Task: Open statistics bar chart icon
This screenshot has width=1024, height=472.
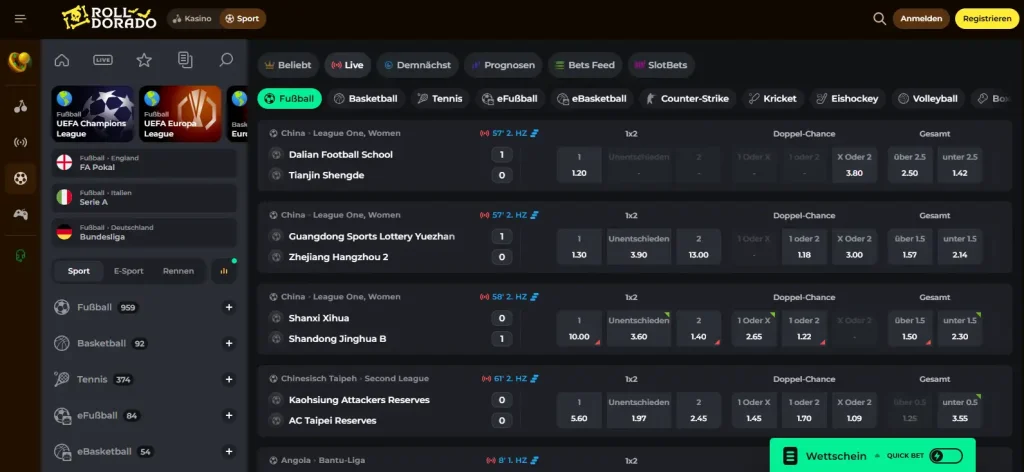Action: pos(224,271)
